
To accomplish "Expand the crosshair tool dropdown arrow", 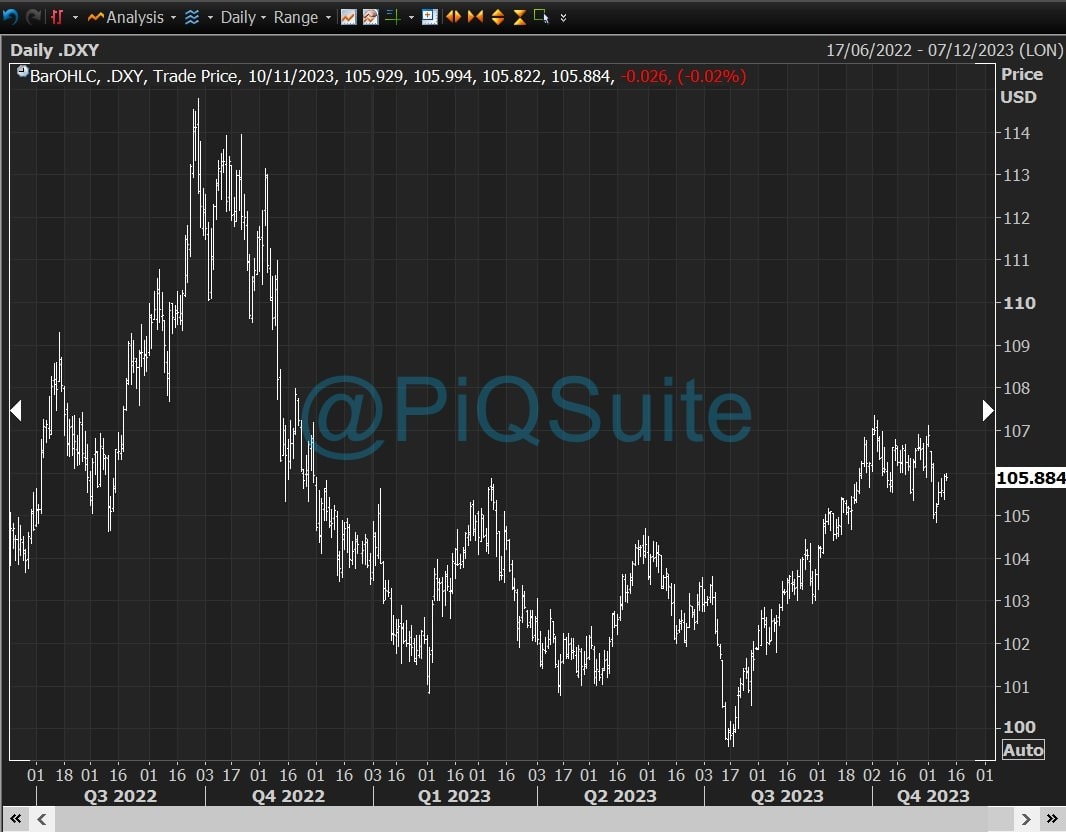I will (411, 18).
